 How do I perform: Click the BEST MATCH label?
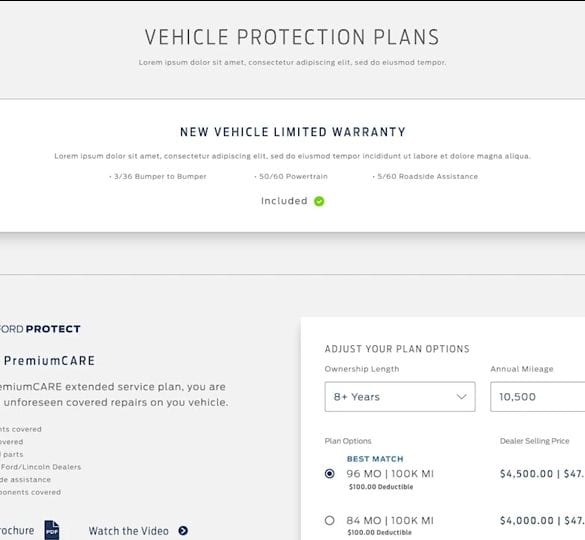(375, 459)
